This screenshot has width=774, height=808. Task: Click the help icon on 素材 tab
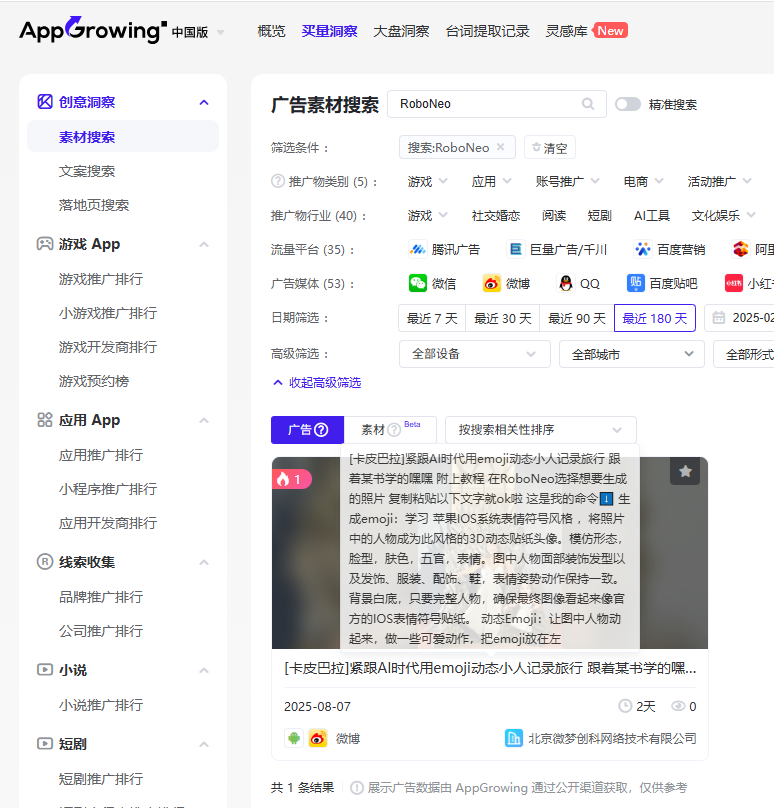[x=394, y=430]
